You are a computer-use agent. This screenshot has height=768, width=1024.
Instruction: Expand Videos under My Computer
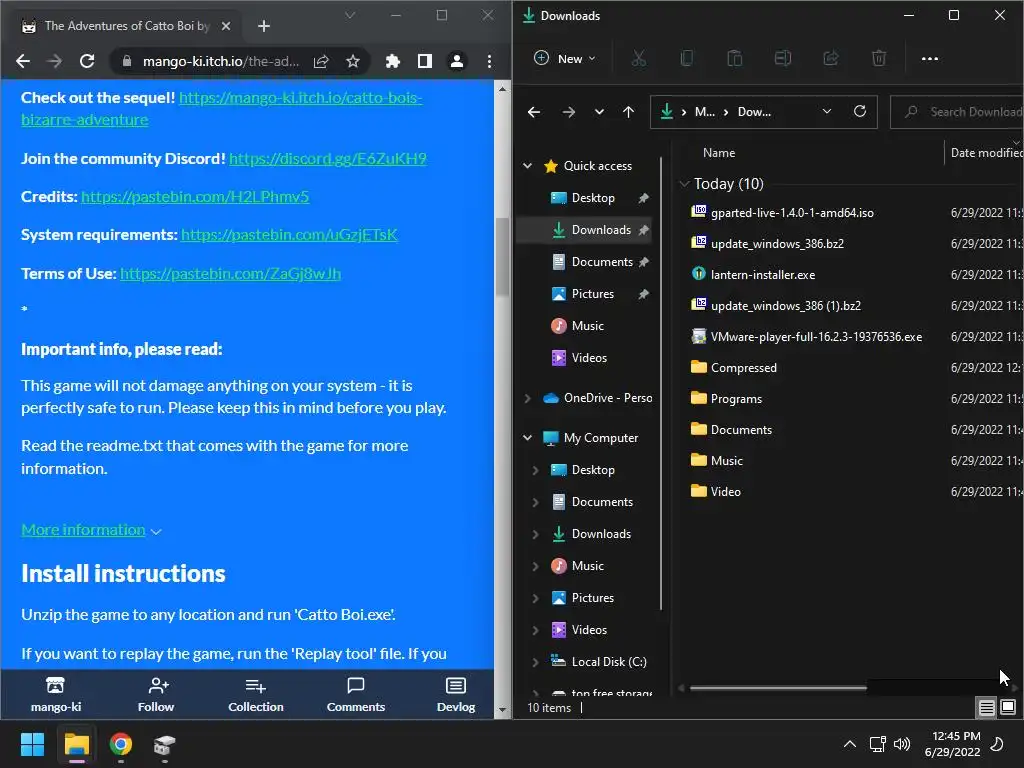point(536,630)
